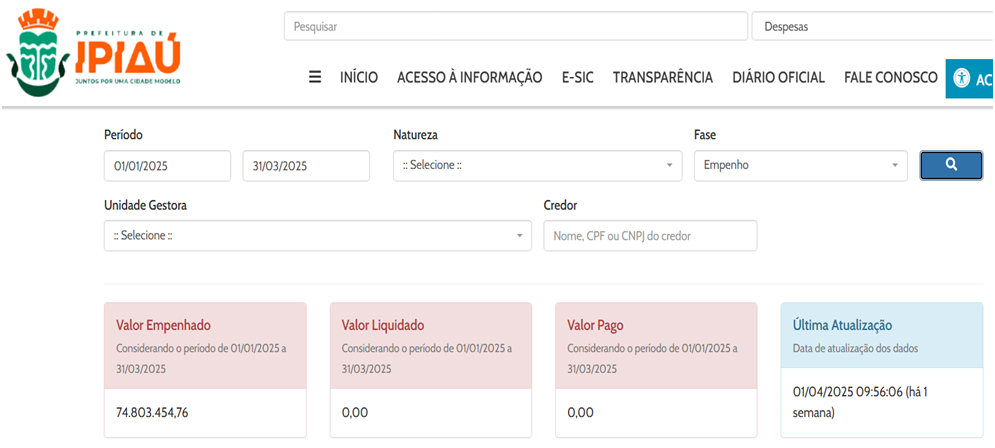Navigate to DIÁRIO OFICIAL

(778, 77)
